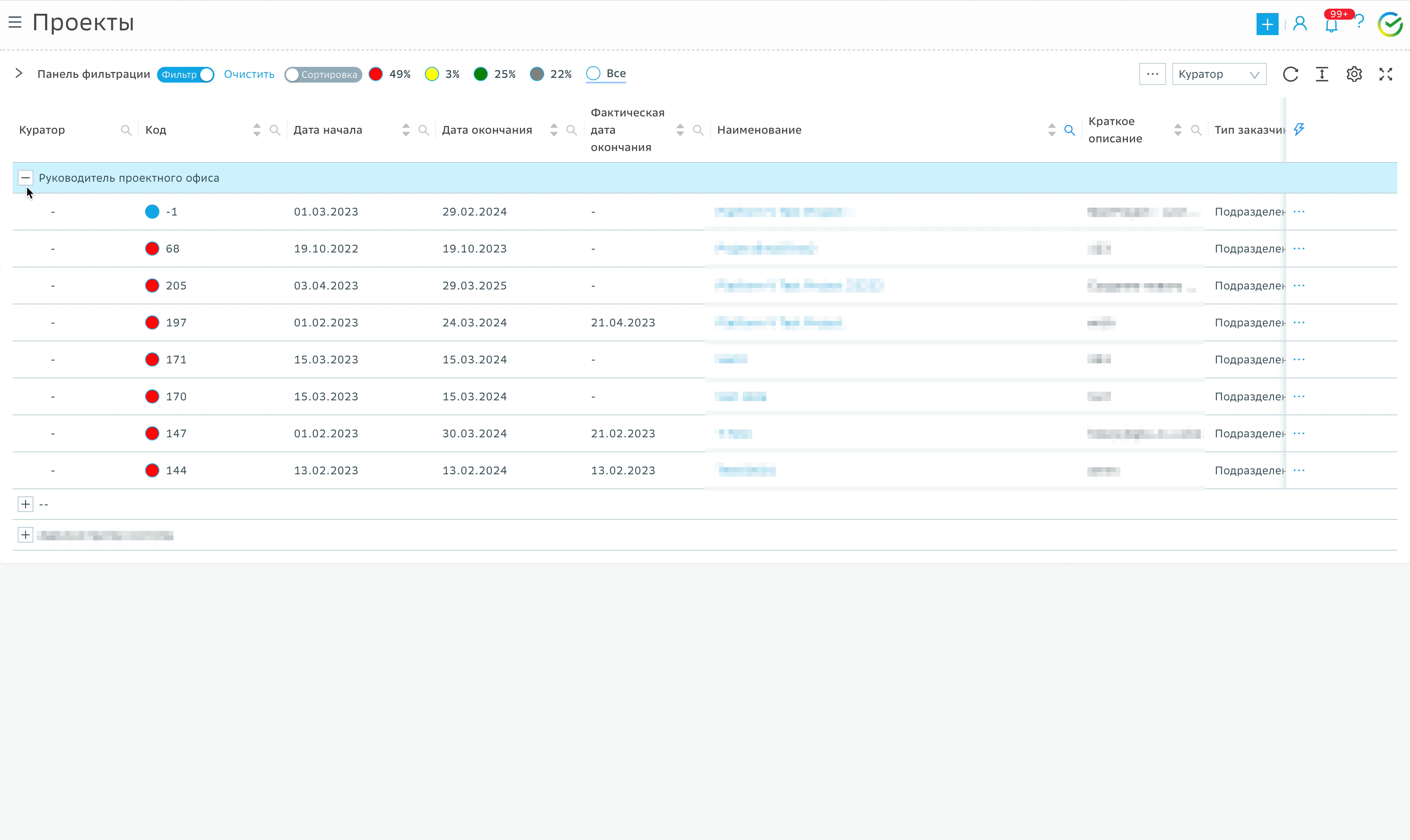
Task: Click the Очистить link
Action: point(249,74)
